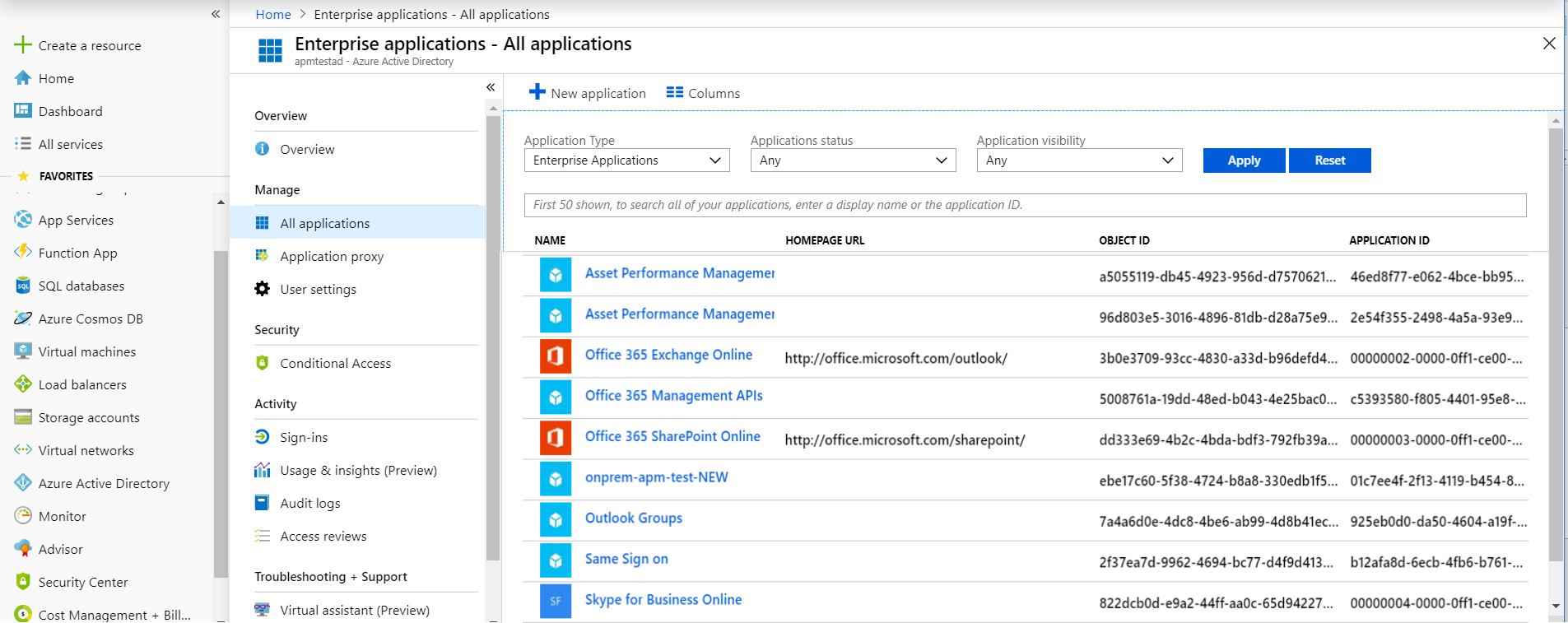Click Office 365 Exchange Online app icon
This screenshot has height=623, width=1568.
[556, 356]
